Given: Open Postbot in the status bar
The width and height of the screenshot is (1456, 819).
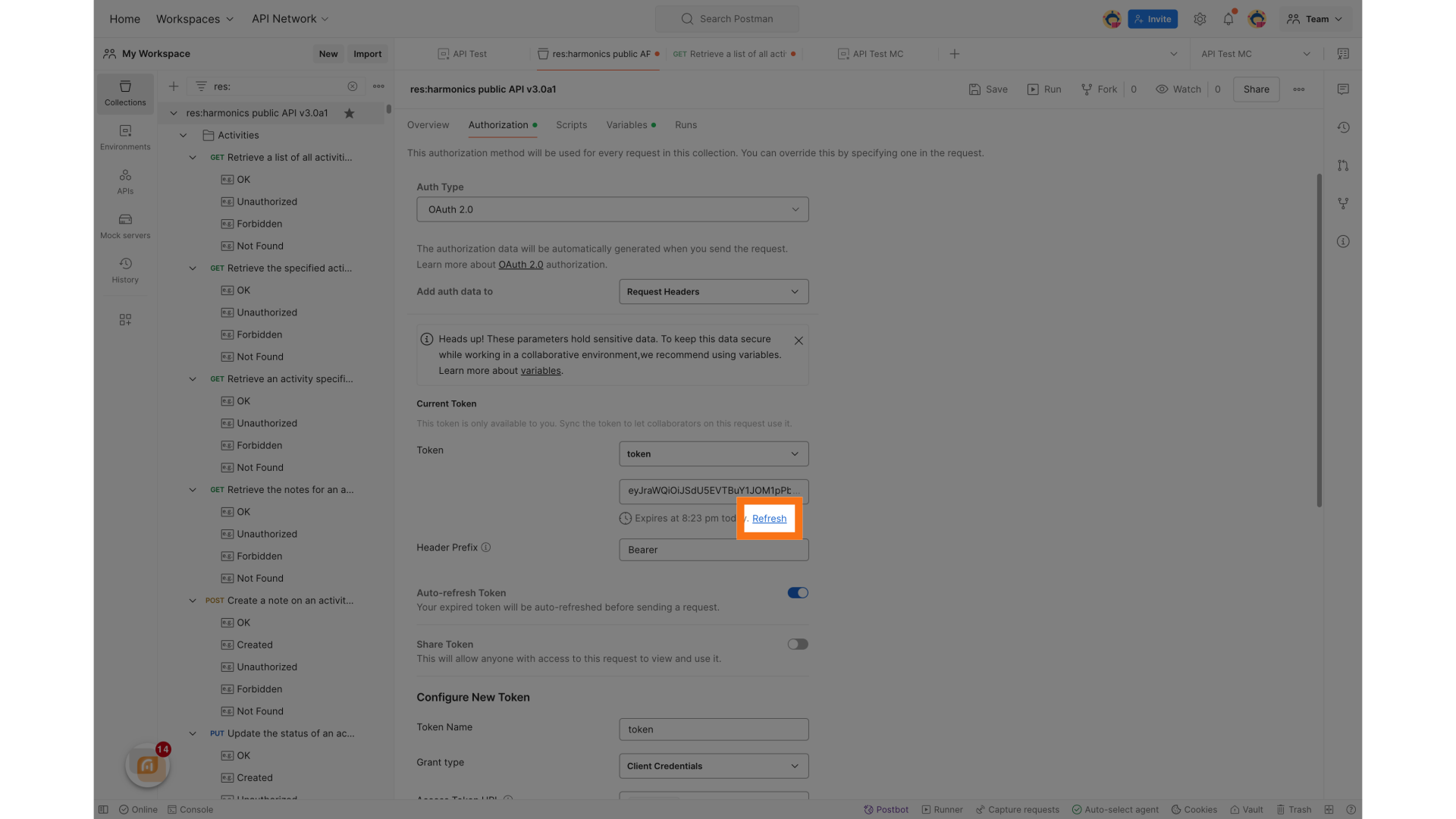Looking at the screenshot, I should (x=886, y=809).
